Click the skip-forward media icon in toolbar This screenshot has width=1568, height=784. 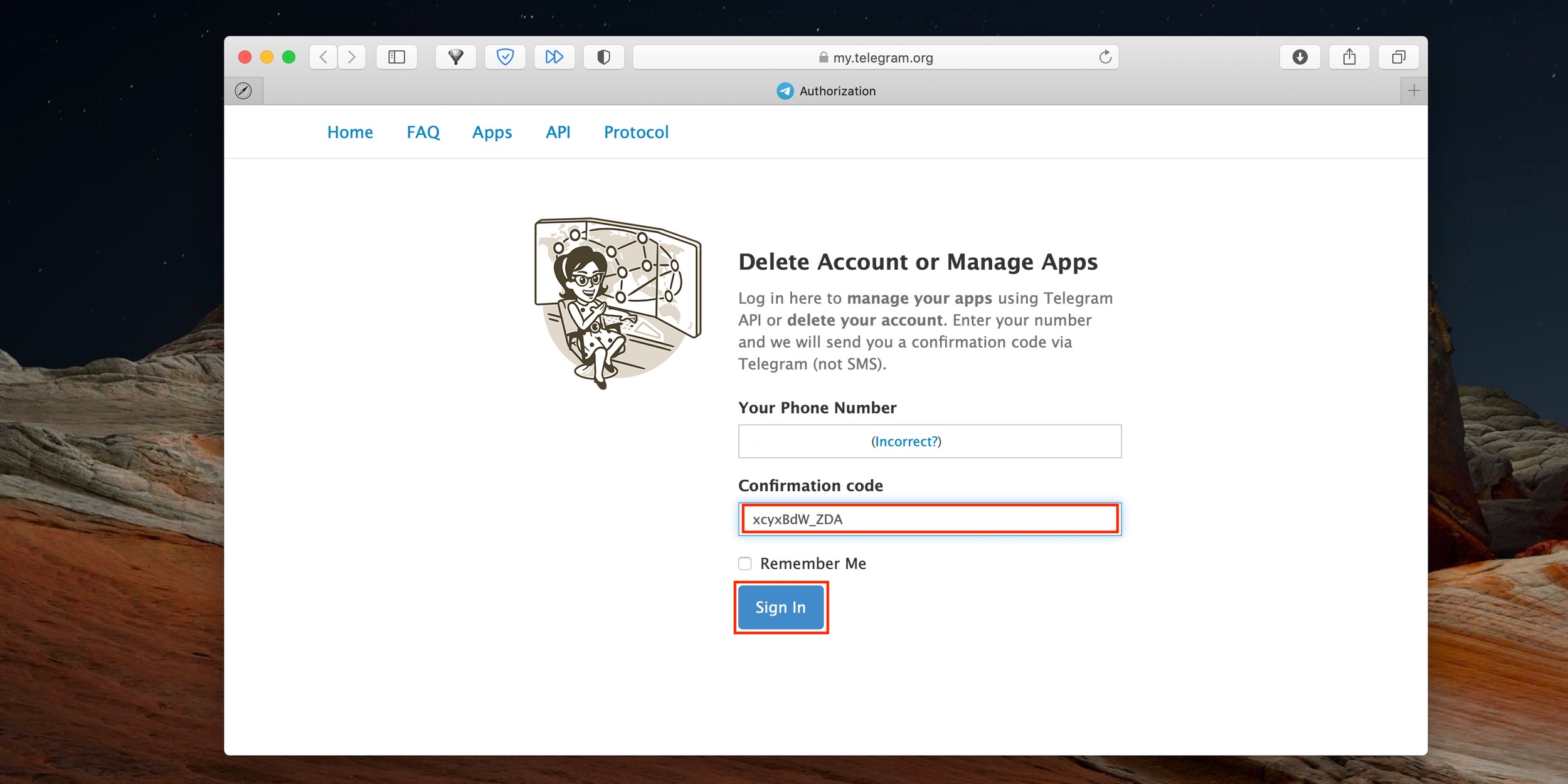(553, 57)
